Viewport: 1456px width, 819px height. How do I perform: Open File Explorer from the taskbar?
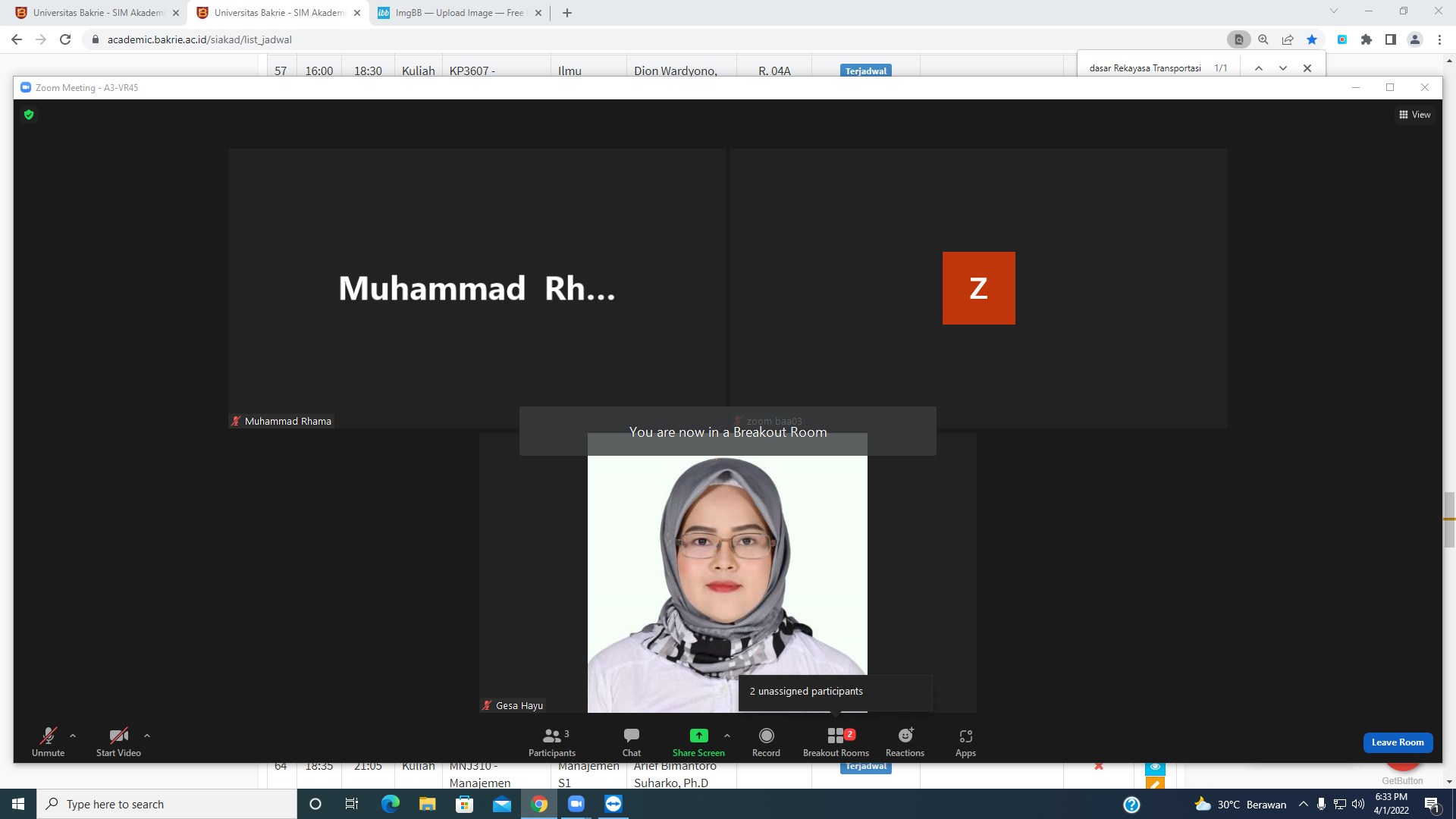(427, 804)
